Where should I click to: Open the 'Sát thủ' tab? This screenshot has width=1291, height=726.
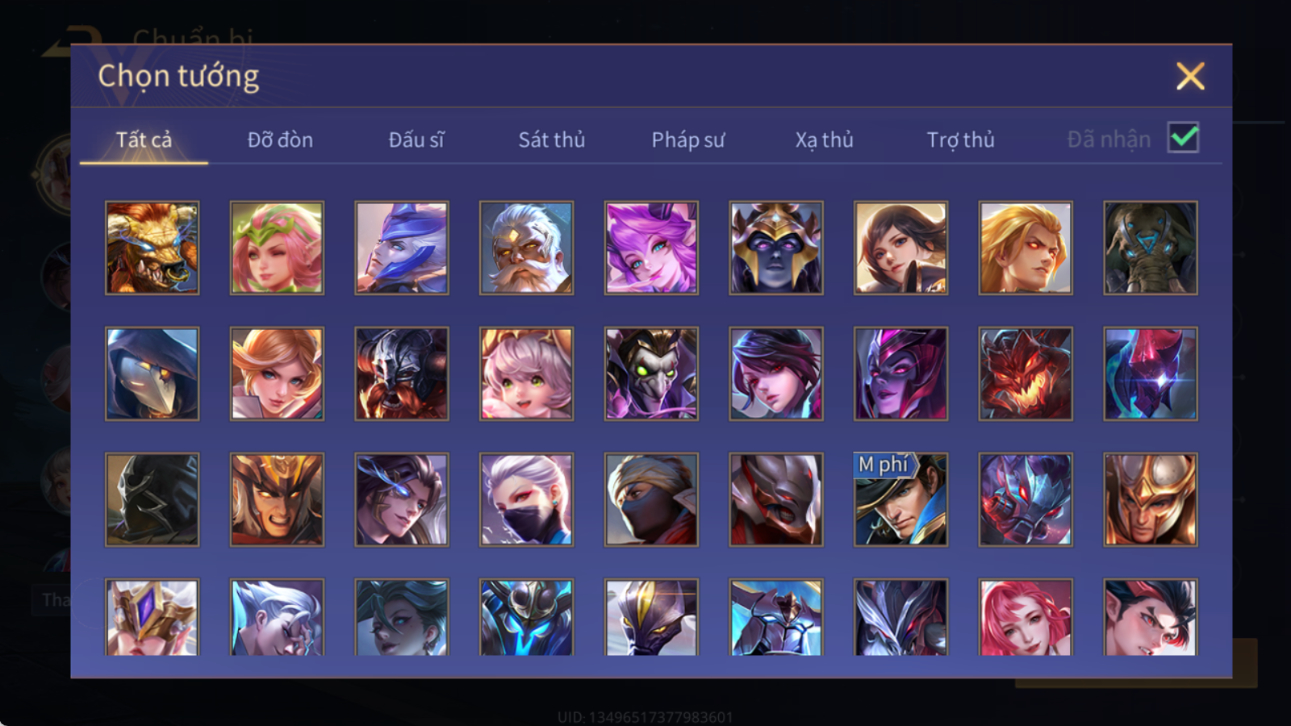point(551,140)
